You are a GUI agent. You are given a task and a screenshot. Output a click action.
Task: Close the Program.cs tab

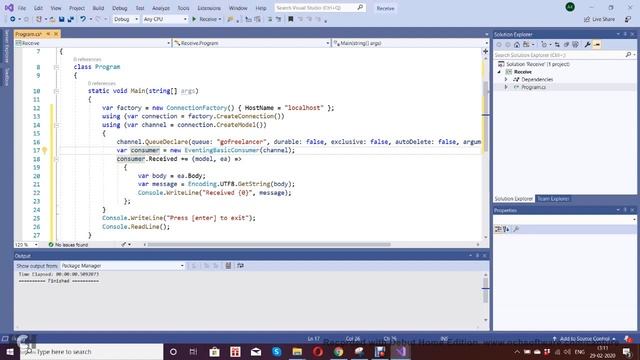(x=56, y=34)
